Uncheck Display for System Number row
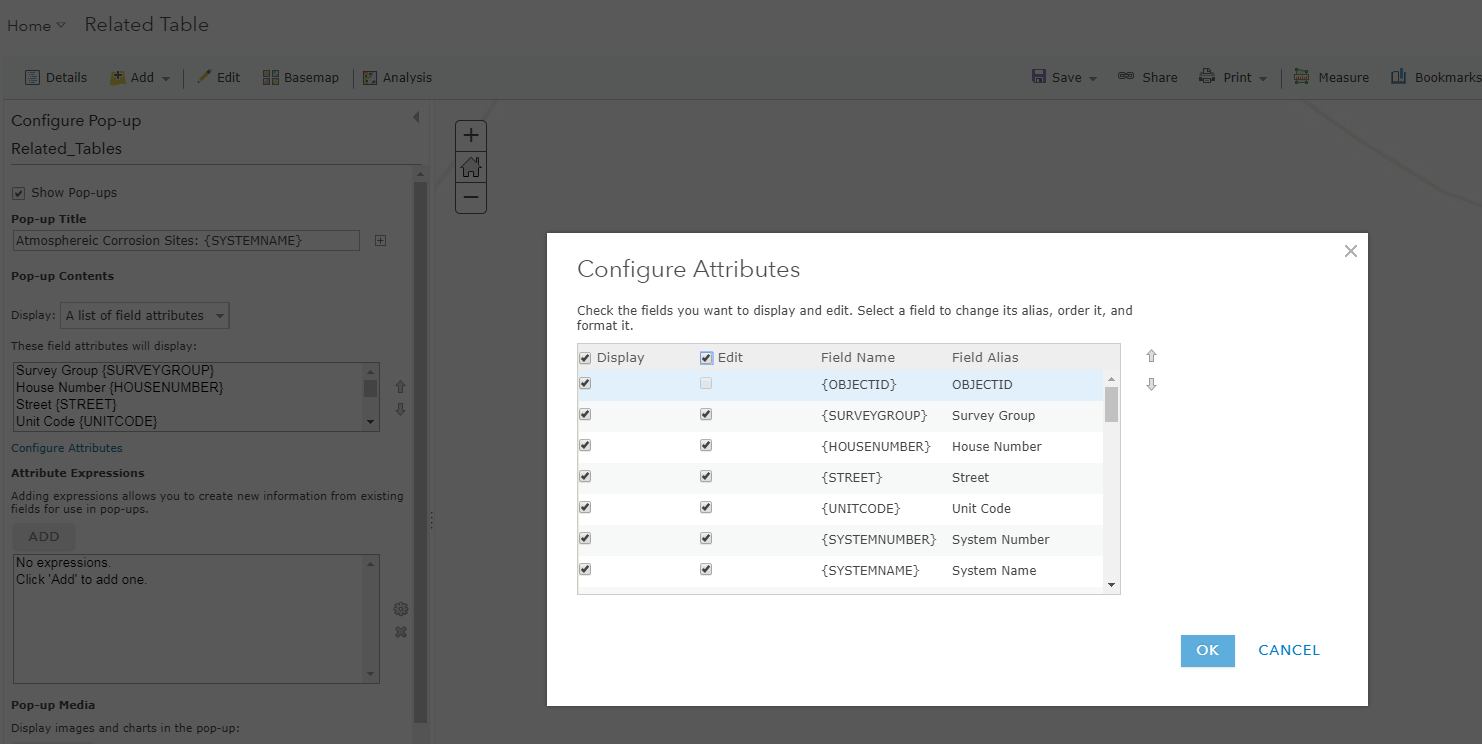Image resolution: width=1482 pixels, height=744 pixels. (585, 538)
